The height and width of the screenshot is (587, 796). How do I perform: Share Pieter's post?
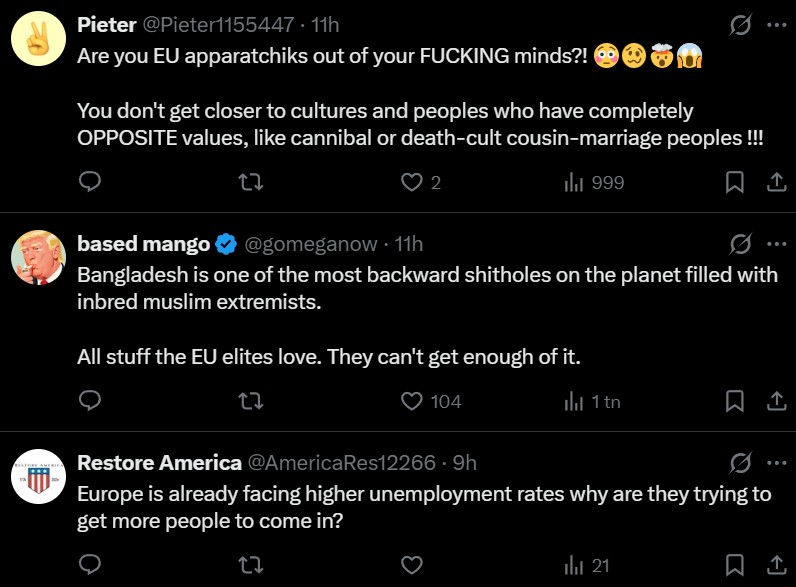pyautogui.click(x=774, y=182)
